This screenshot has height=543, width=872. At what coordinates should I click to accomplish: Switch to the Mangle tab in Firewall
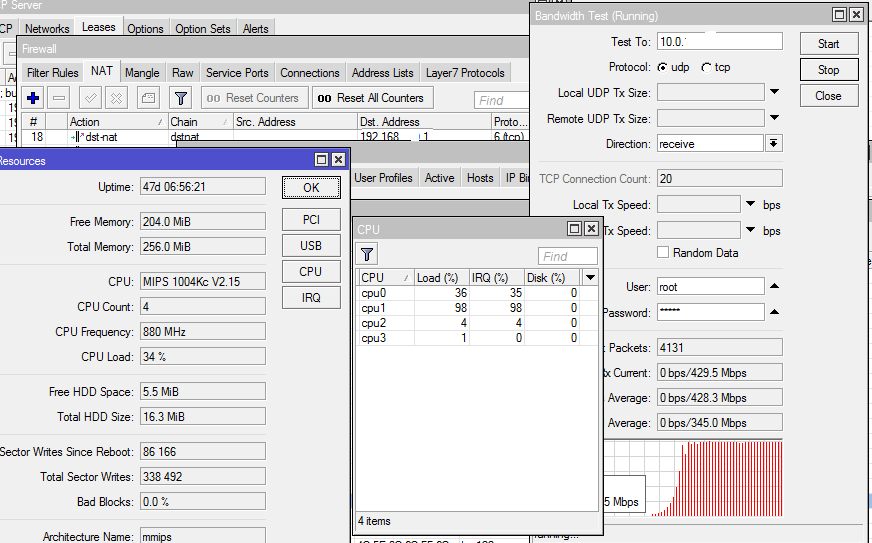[142, 73]
